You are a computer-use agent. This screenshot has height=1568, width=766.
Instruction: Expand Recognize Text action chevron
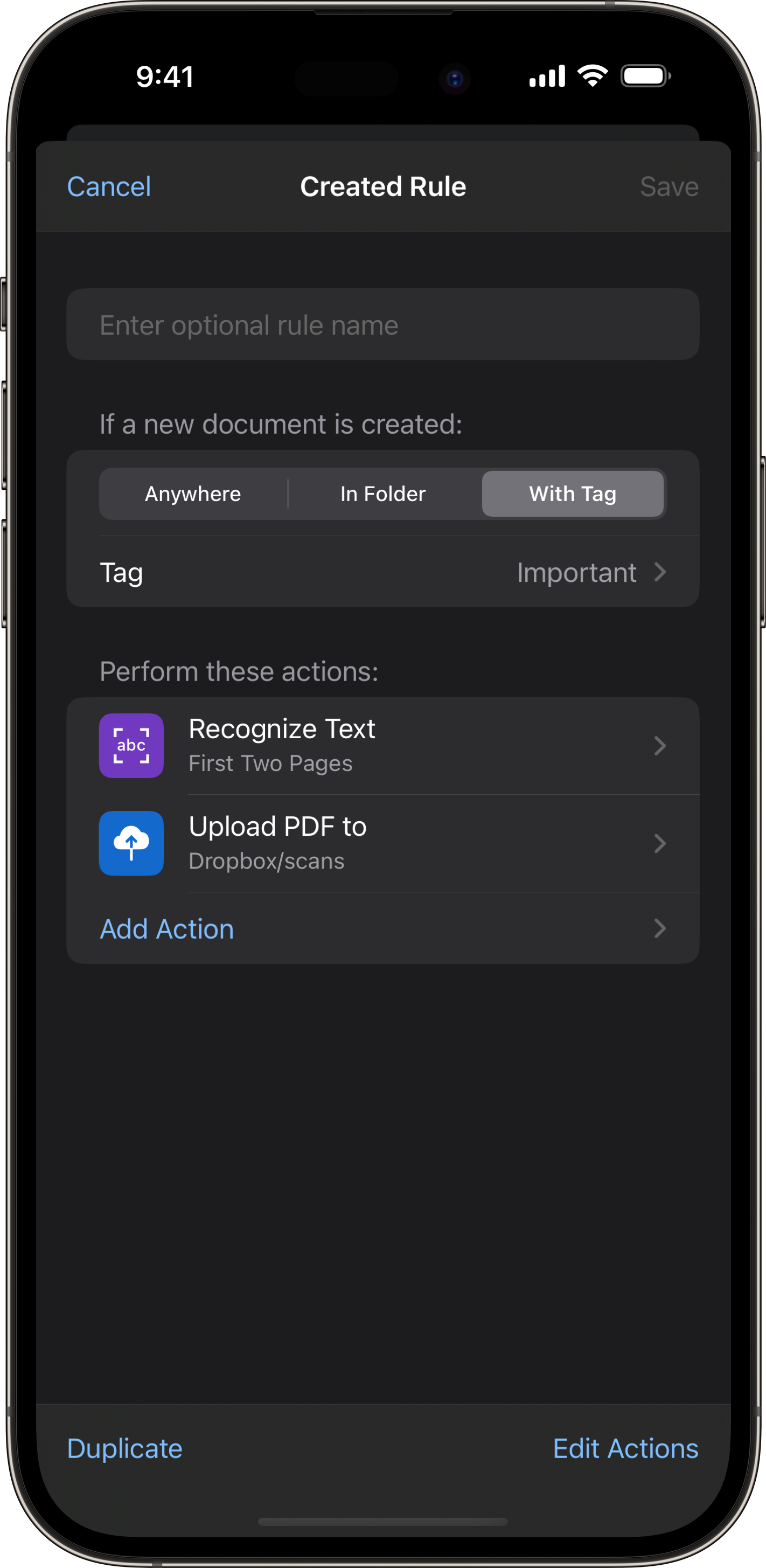point(659,746)
